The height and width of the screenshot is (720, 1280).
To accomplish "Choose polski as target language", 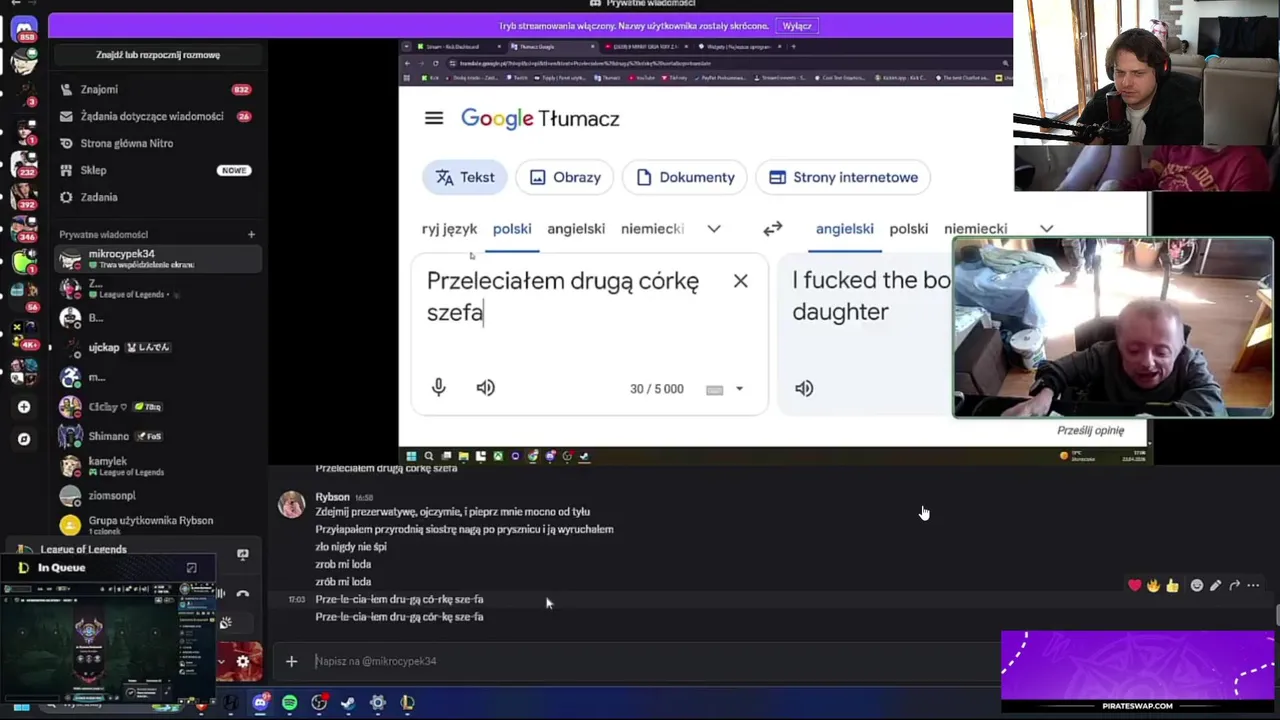I will [909, 229].
